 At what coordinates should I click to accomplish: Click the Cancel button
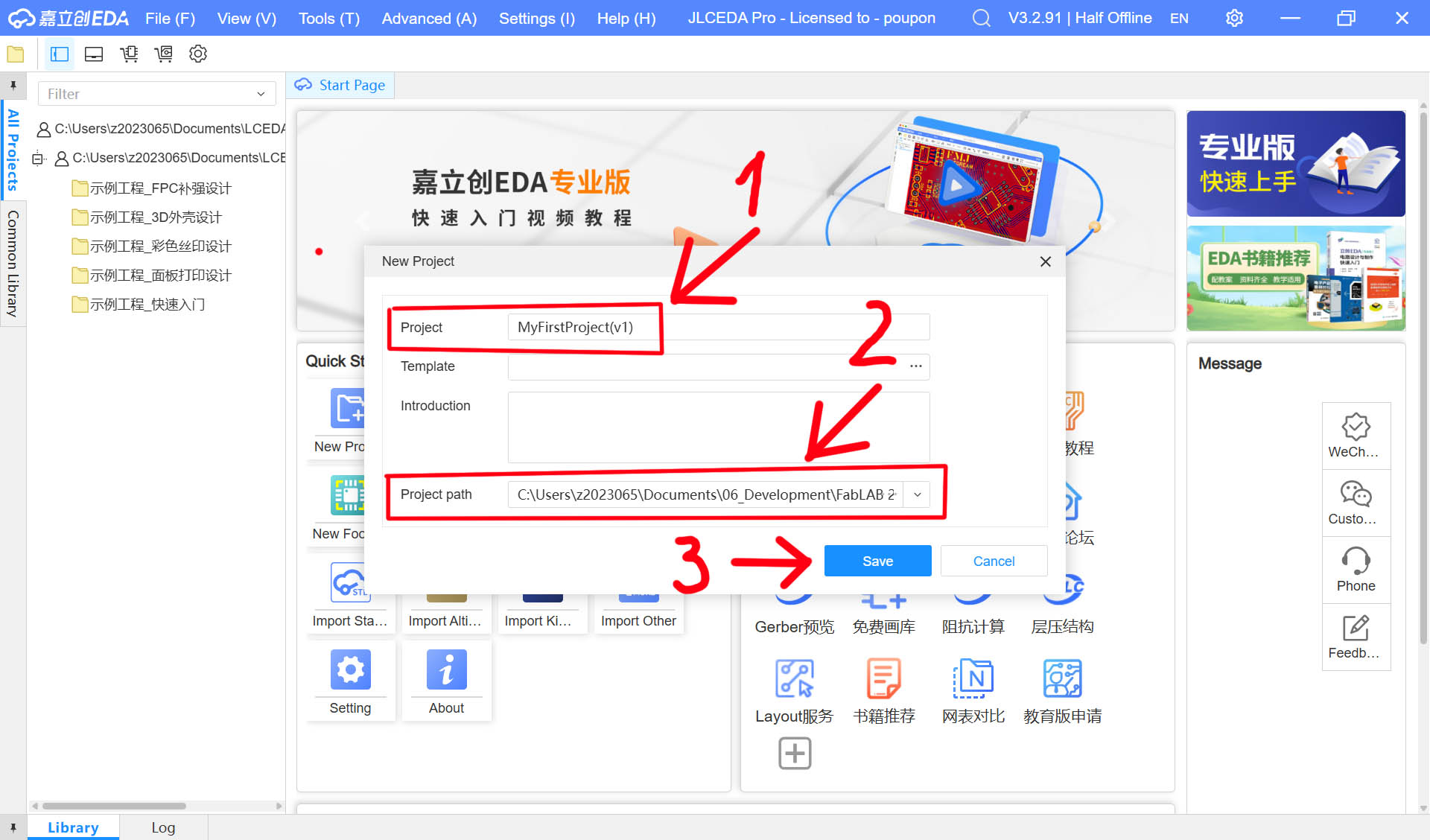click(x=994, y=561)
